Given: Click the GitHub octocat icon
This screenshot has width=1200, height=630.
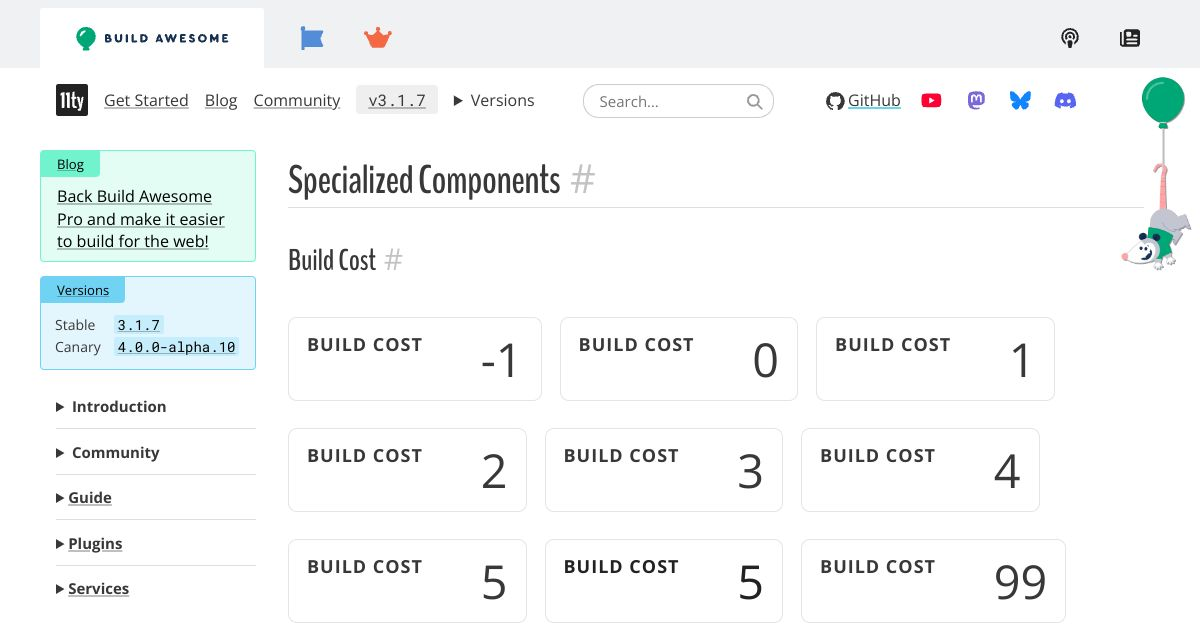Looking at the screenshot, I should coord(835,101).
